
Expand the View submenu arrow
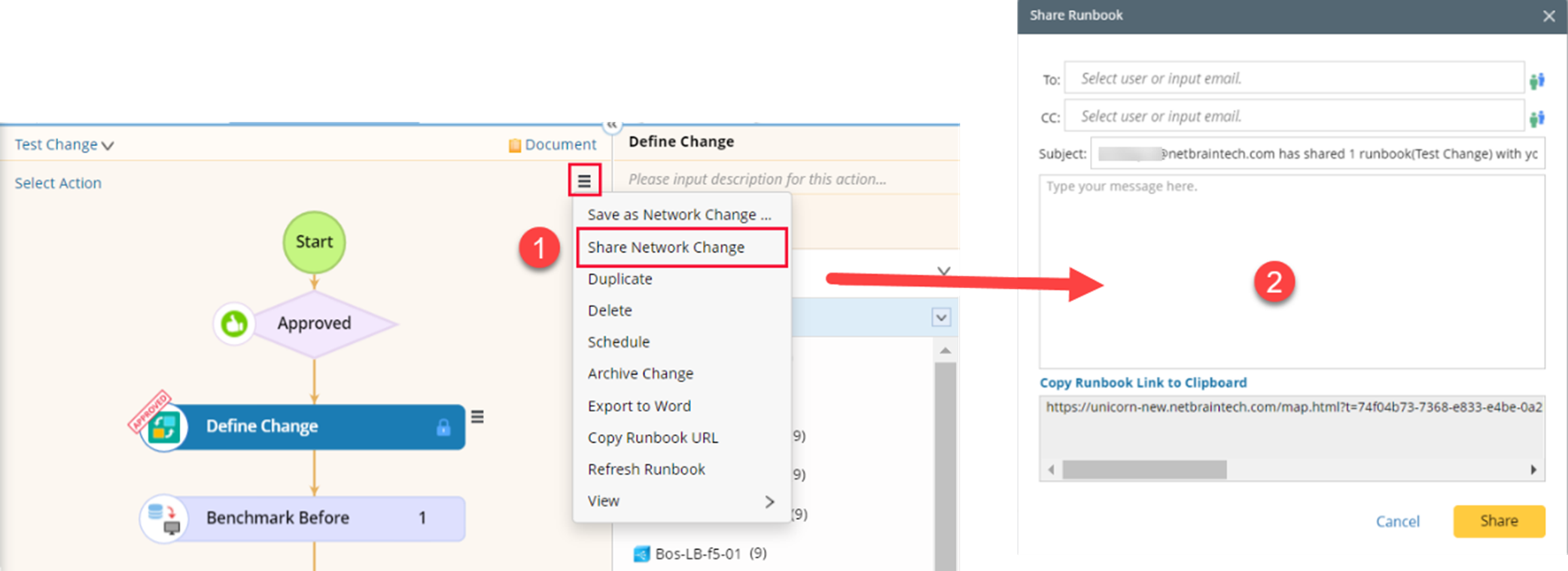[769, 501]
